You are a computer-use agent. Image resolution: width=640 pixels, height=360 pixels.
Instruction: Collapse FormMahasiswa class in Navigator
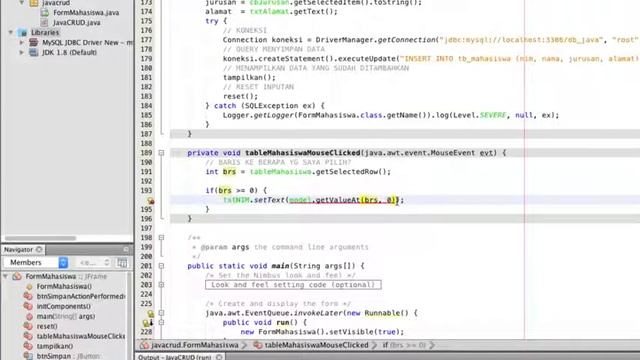(x=6, y=276)
